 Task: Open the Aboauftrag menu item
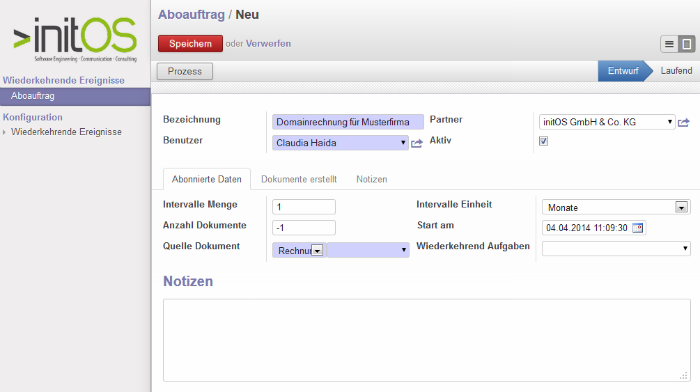(x=75, y=96)
